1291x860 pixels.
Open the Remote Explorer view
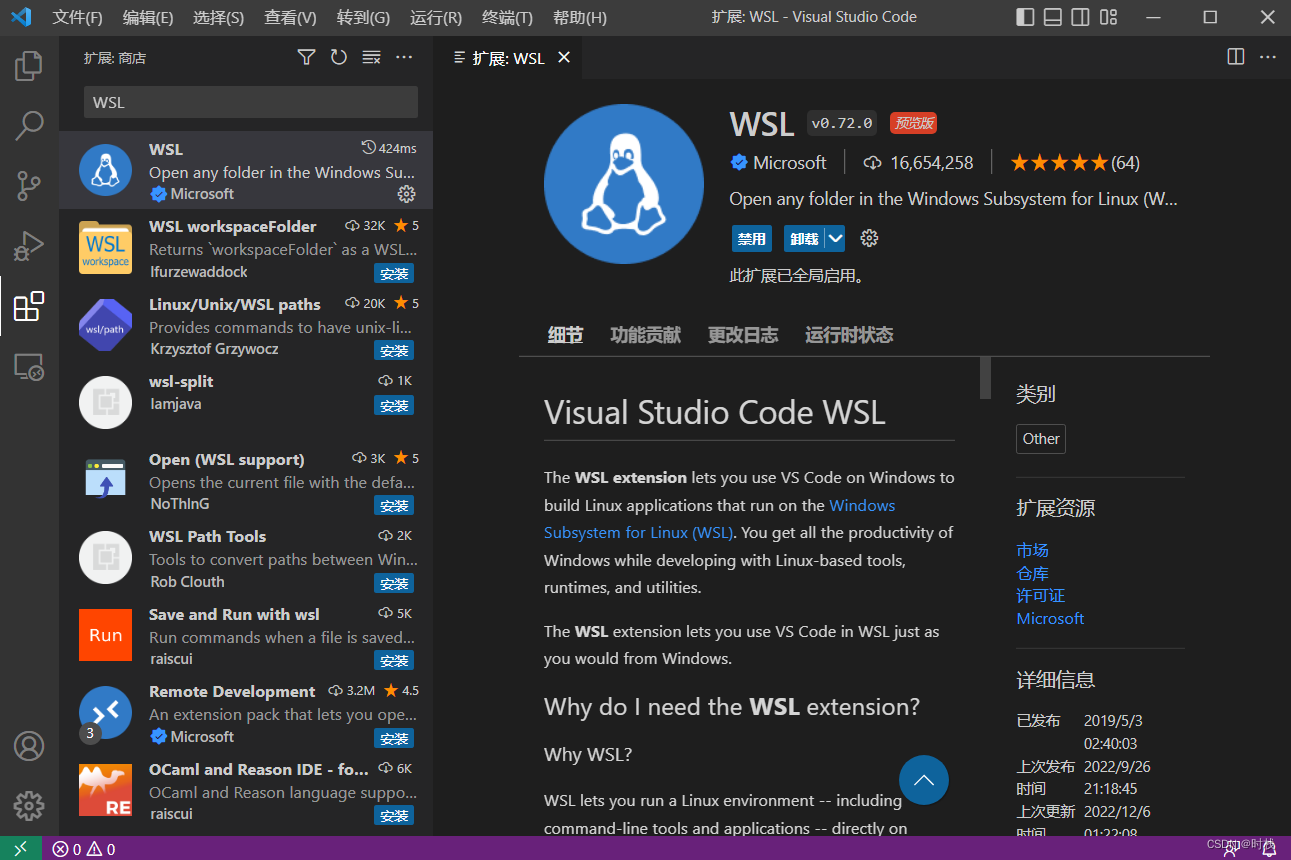coord(29,366)
